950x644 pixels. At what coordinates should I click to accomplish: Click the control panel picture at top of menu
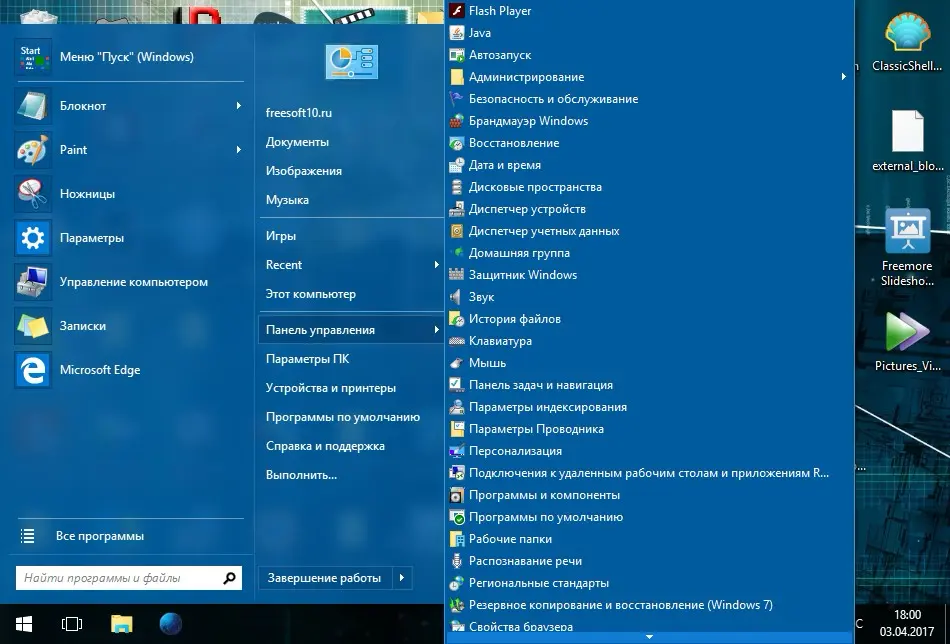[351, 62]
